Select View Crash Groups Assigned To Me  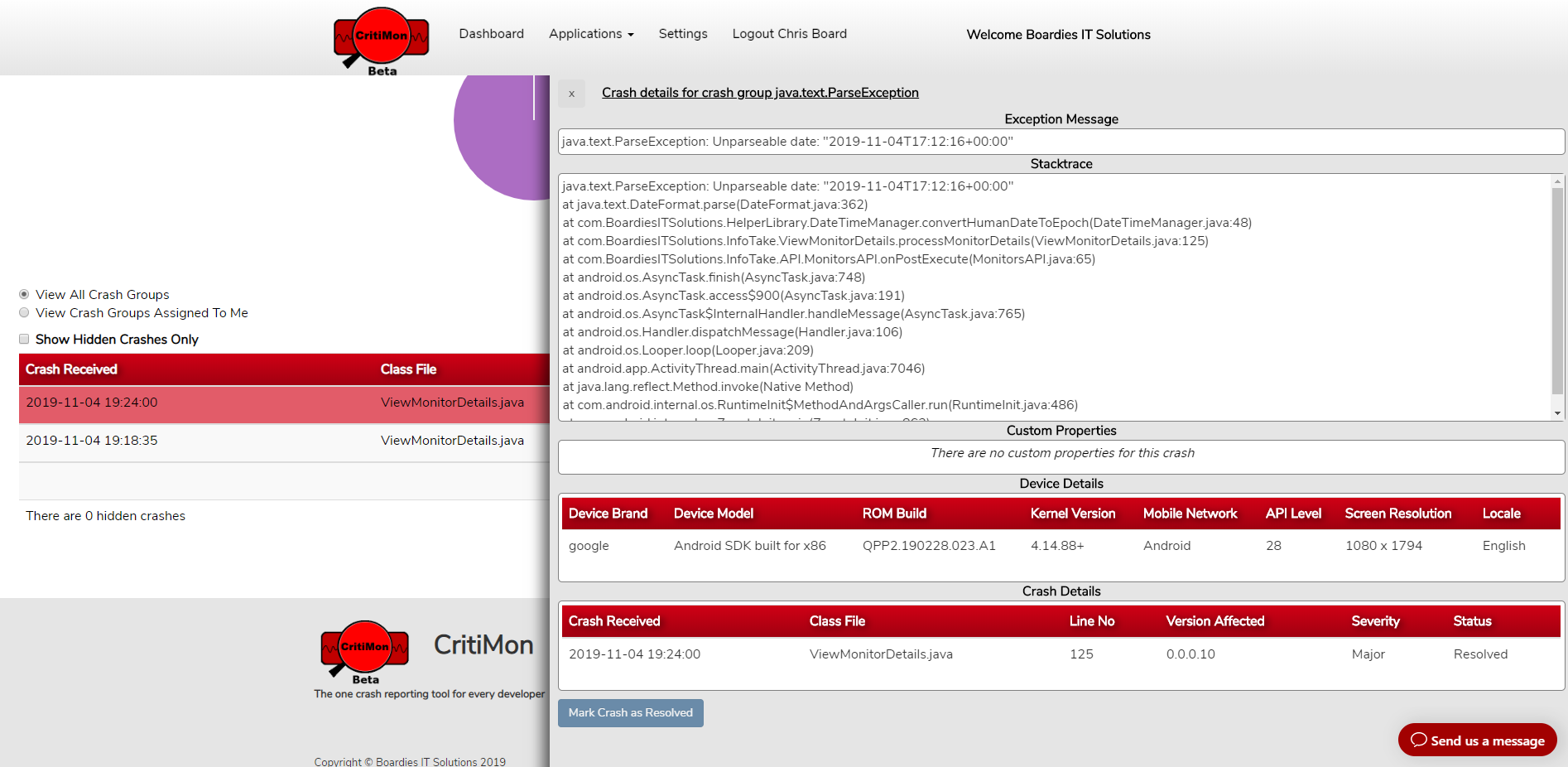click(x=24, y=312)
